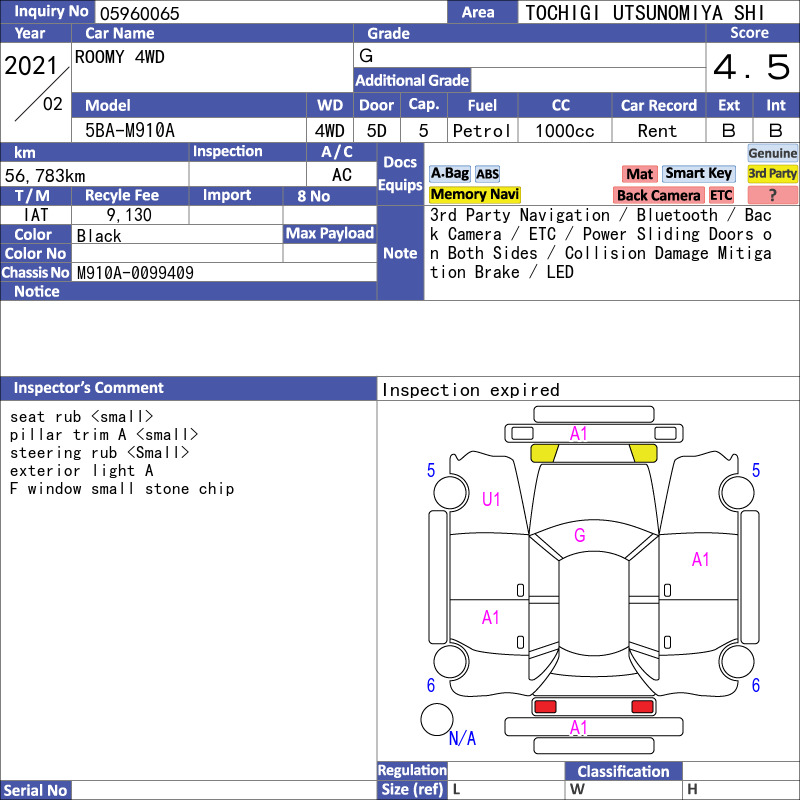Viewport: 800px width, 800px height.
Task: Click the spare tire N/A circle
Action: coord(437,719)
